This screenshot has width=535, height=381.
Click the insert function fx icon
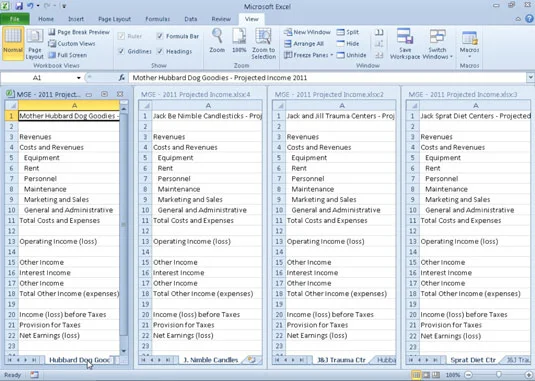[121, 78]
